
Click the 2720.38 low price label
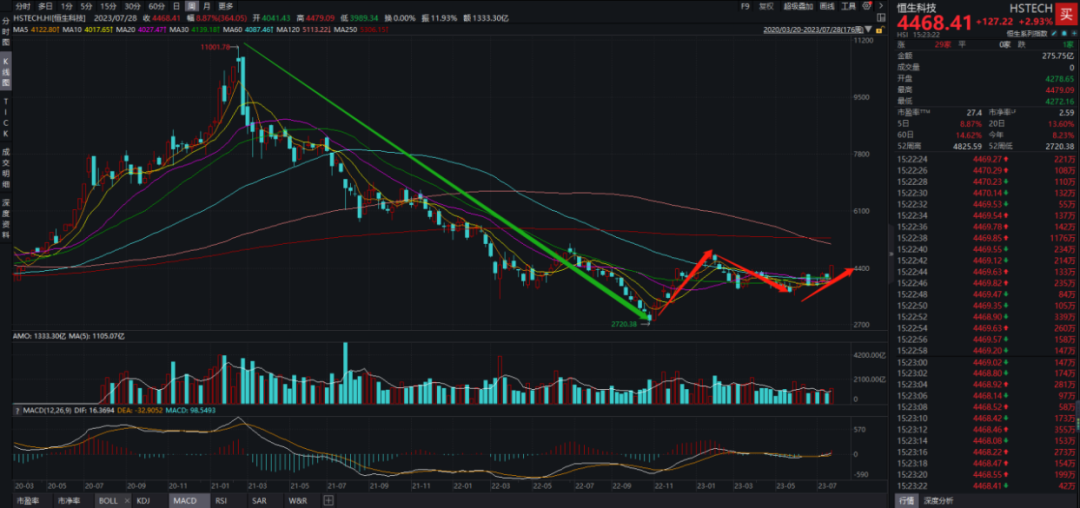click(x=625, y=323)
